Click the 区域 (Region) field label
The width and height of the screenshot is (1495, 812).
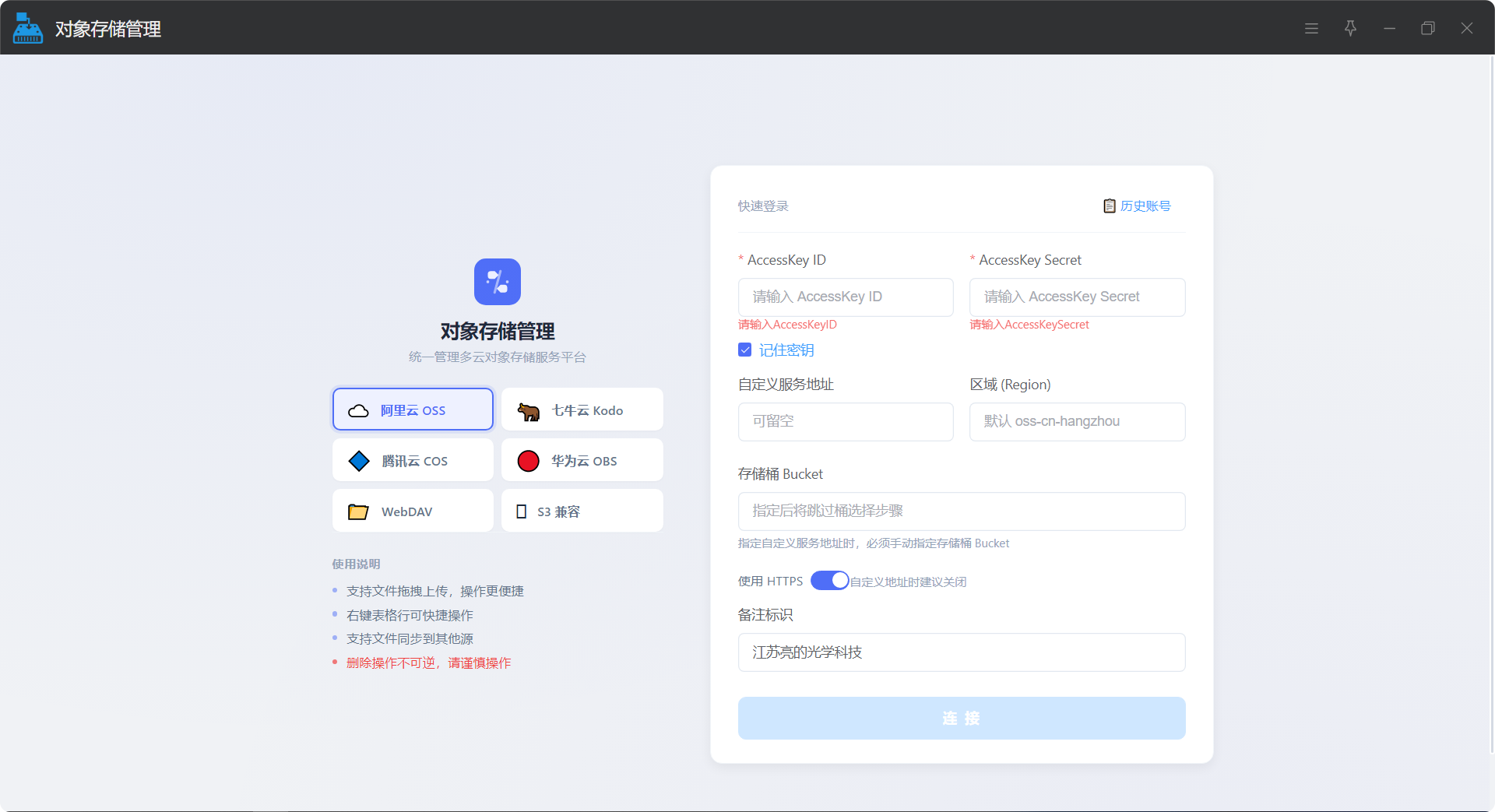1010,385
